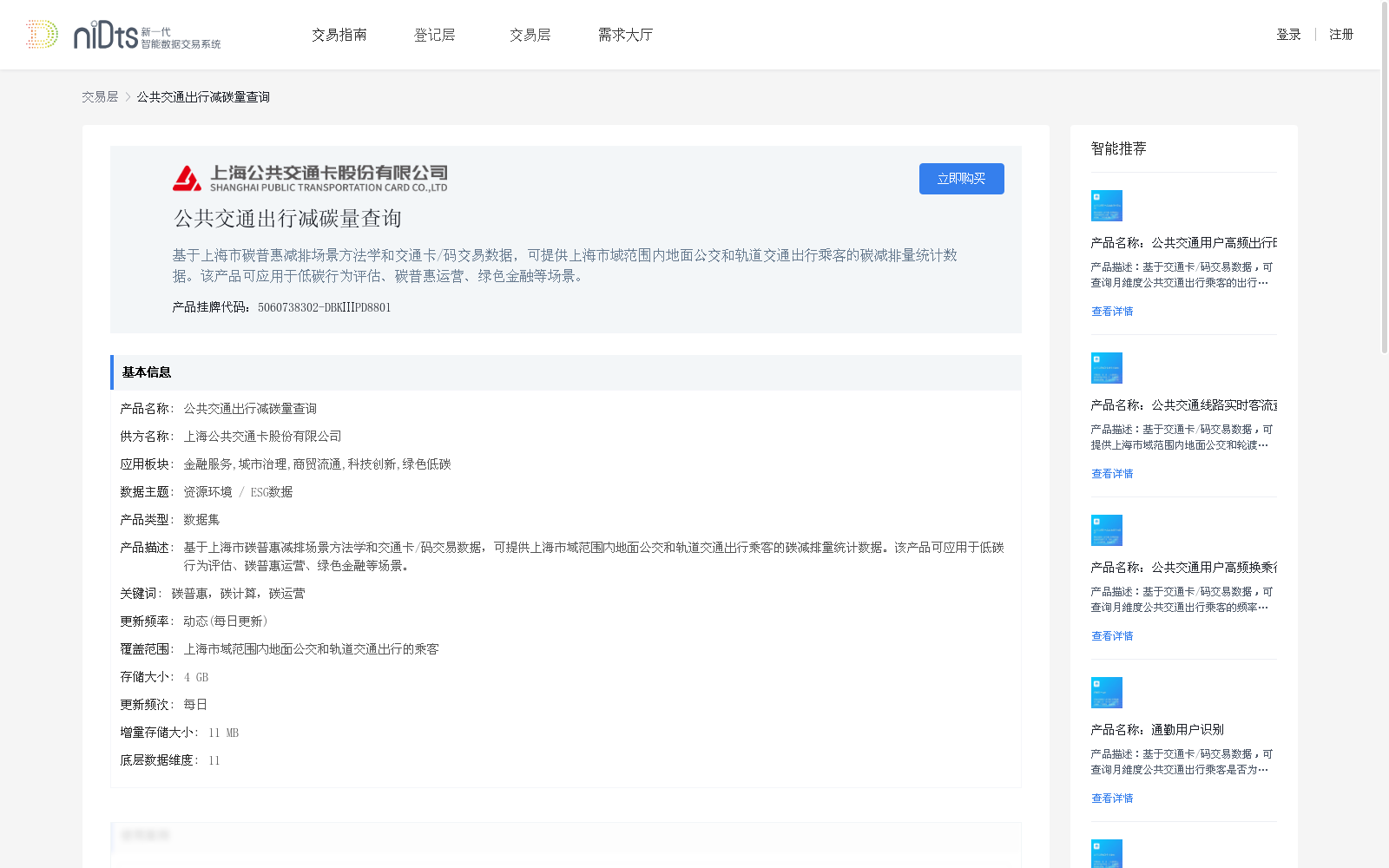Open the 需求大厅 menu

click(x=625, y=35)
